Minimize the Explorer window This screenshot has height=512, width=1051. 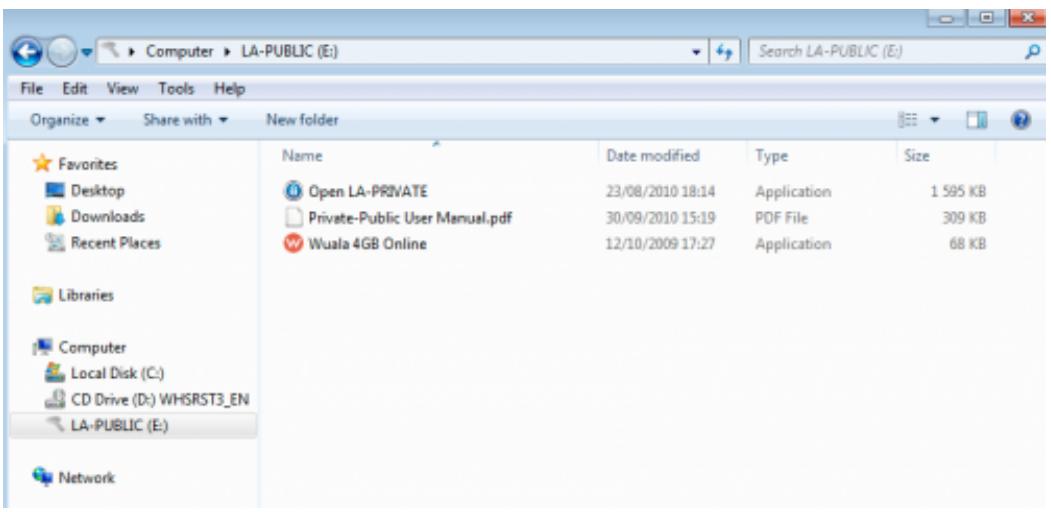click(946, 19)
